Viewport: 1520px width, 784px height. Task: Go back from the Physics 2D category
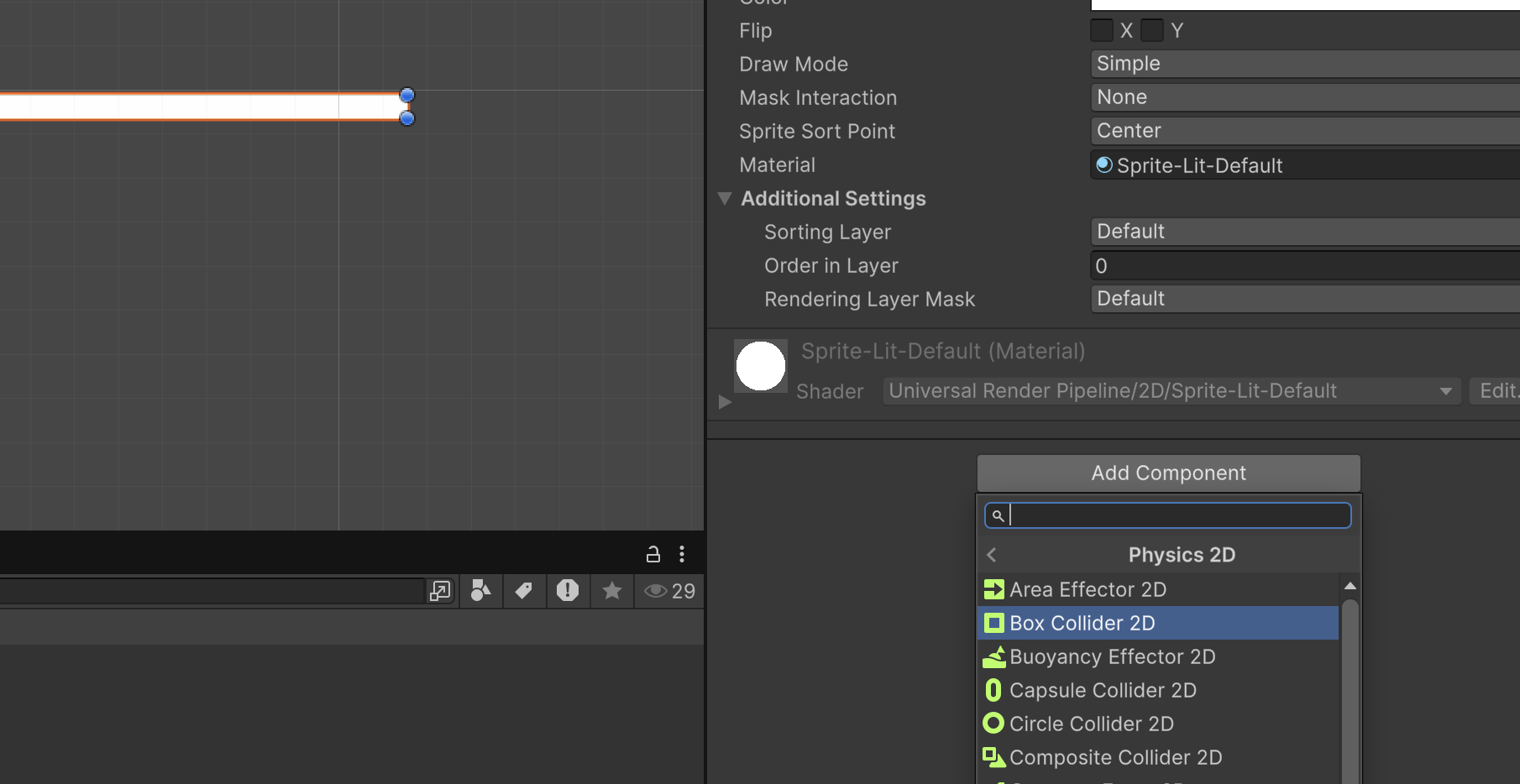(x=992, y=555)
